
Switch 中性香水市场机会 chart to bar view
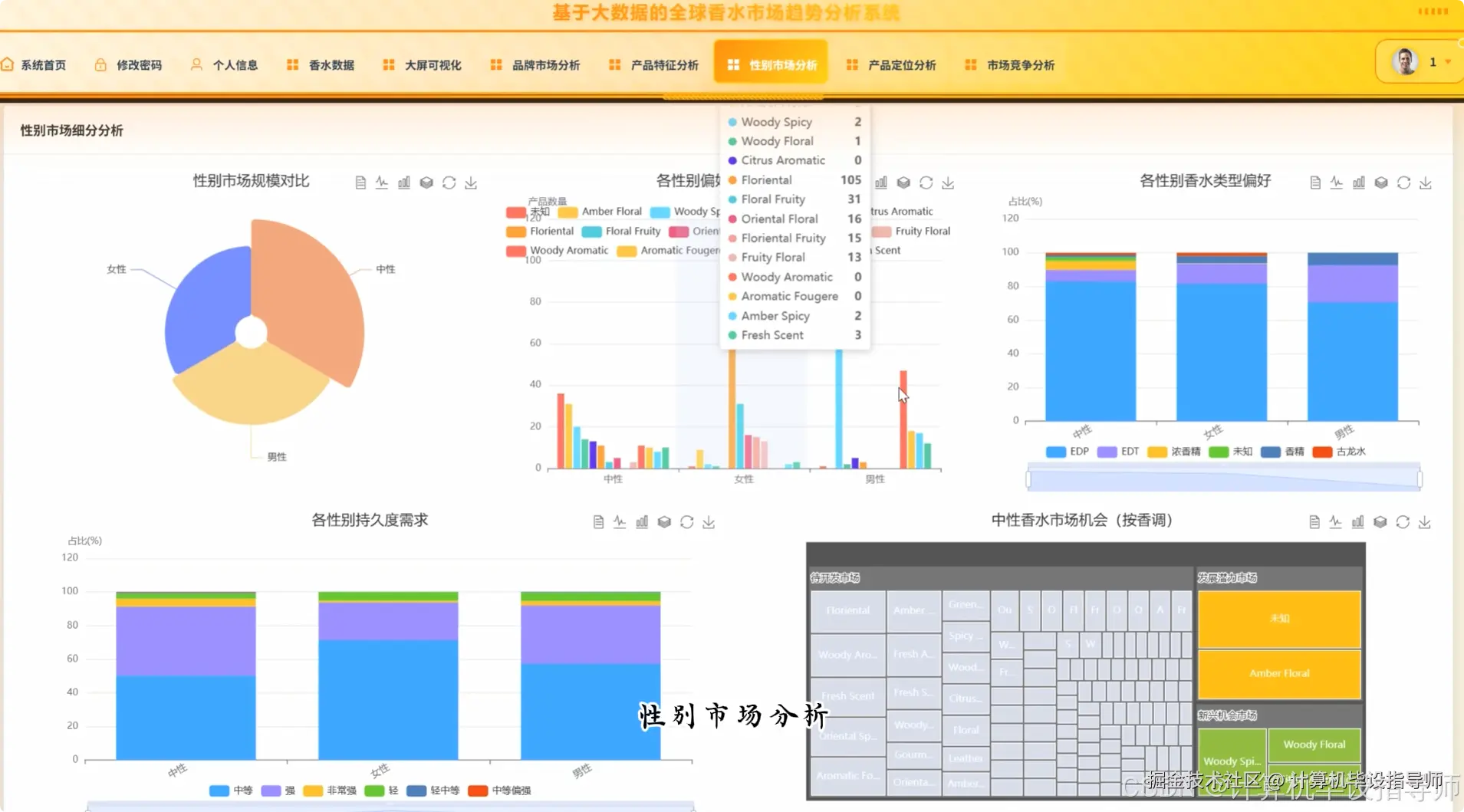pos(1359,521)
